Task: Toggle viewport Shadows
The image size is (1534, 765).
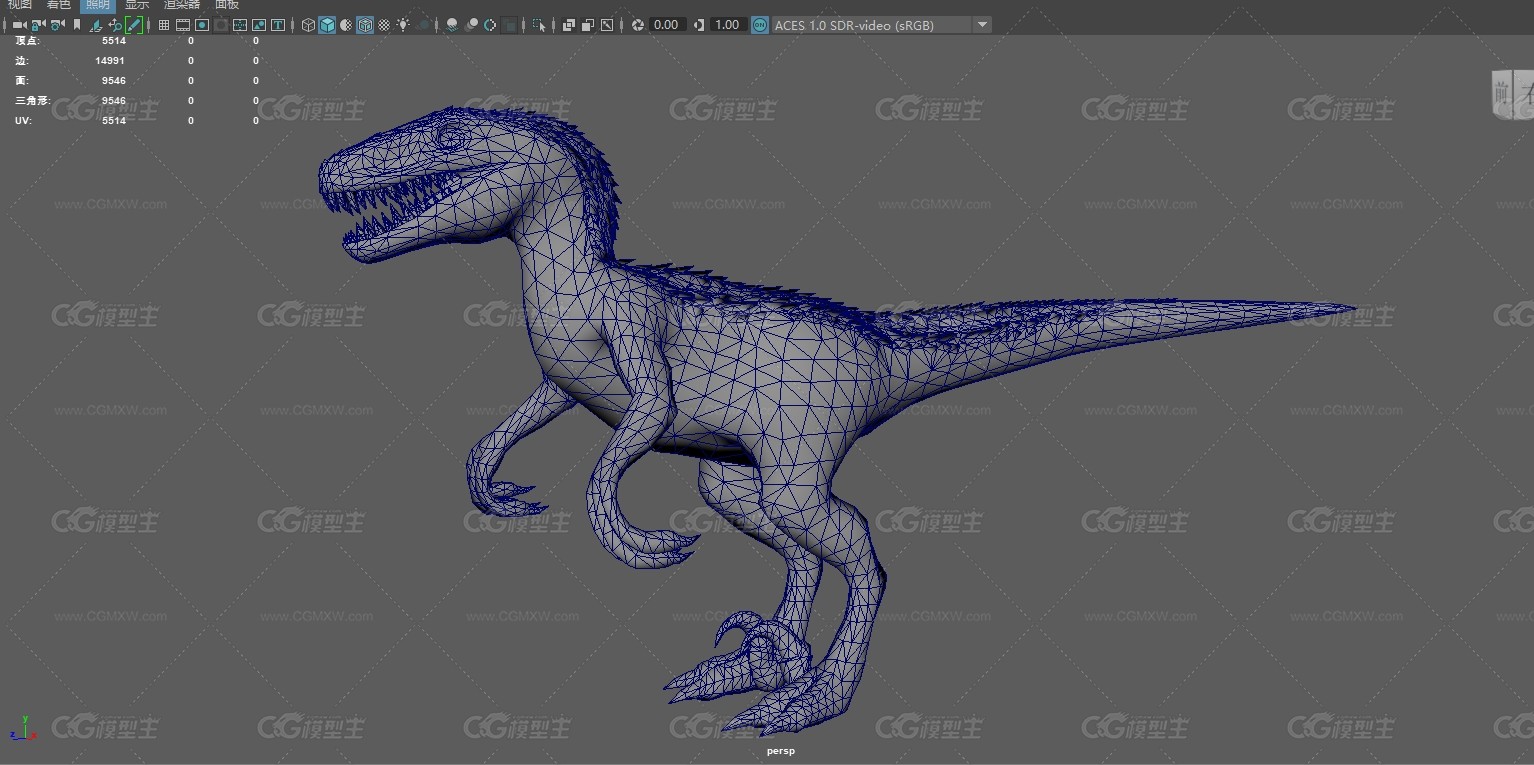Action: click(424, 25)
